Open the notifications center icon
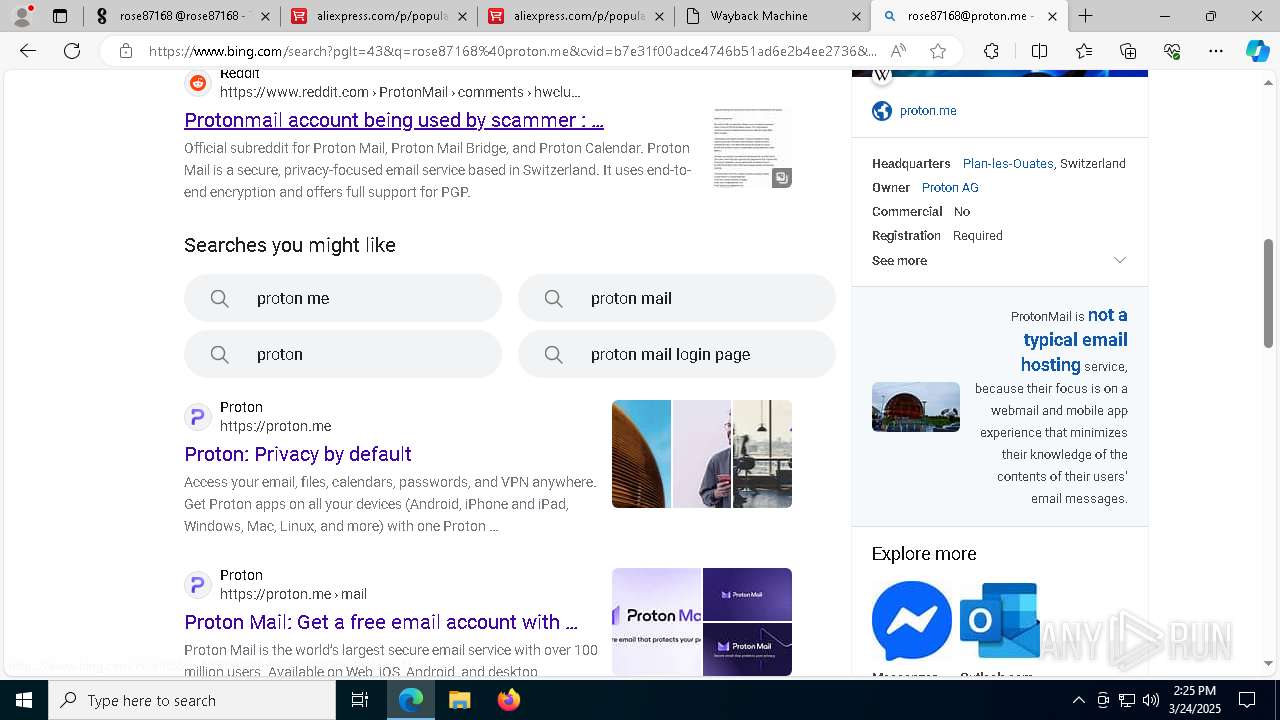1280x720 pixels. tap(1247, 700)
